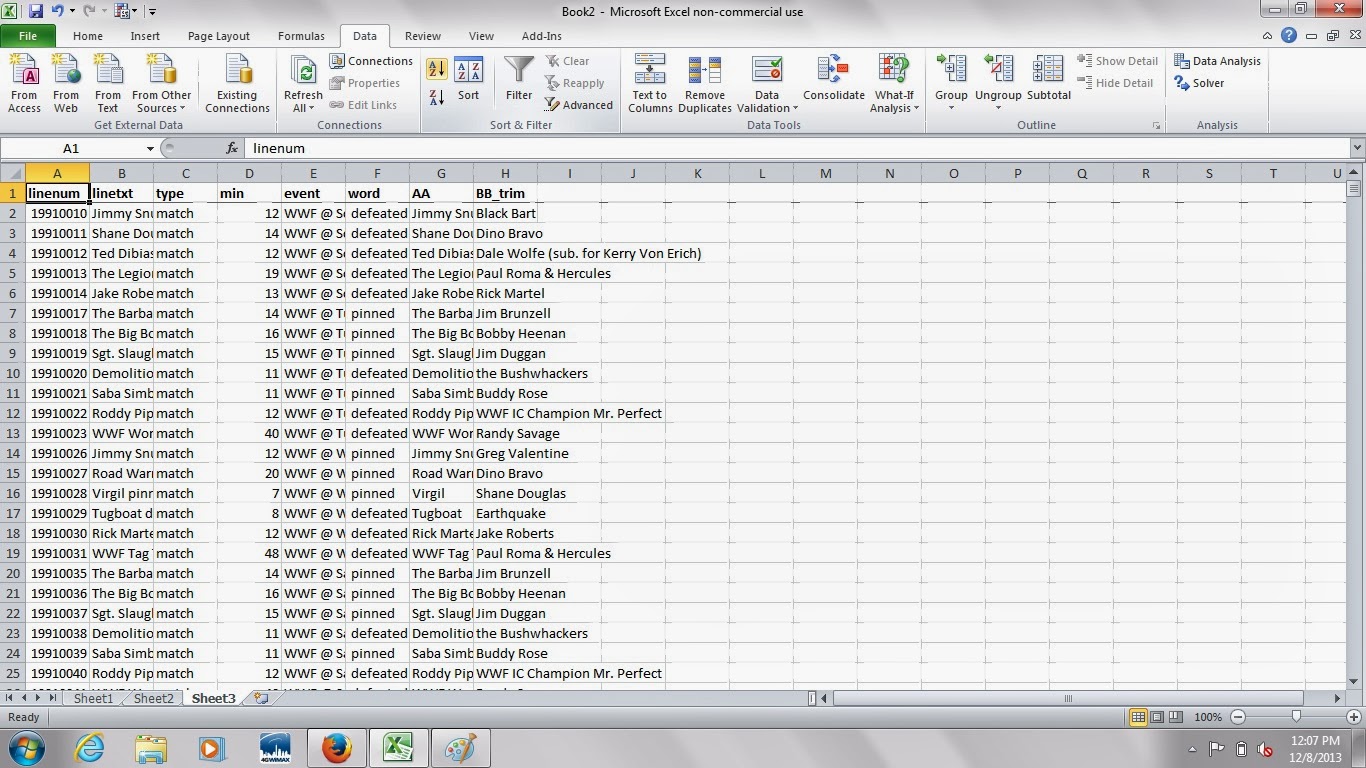
Task: Open the Group dropdown
Action: pyautogui.click(x=951, y=102)
